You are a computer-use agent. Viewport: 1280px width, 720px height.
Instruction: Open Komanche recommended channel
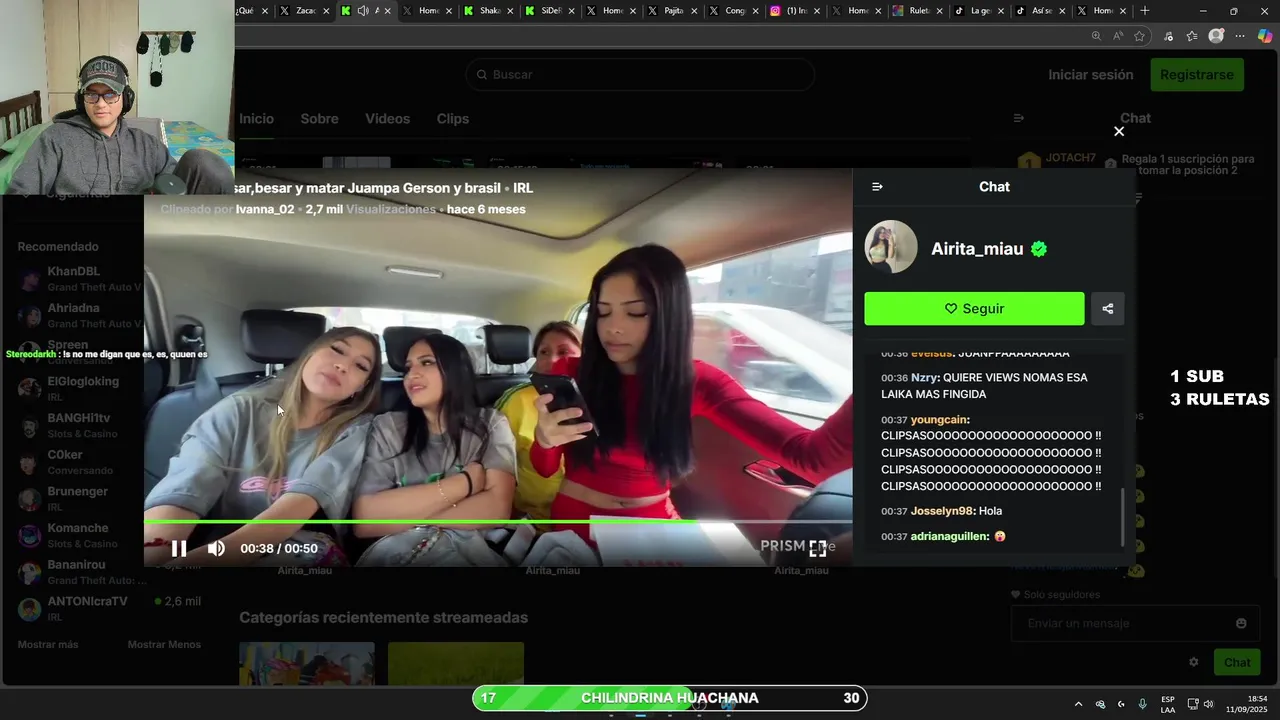pos(80,535)
